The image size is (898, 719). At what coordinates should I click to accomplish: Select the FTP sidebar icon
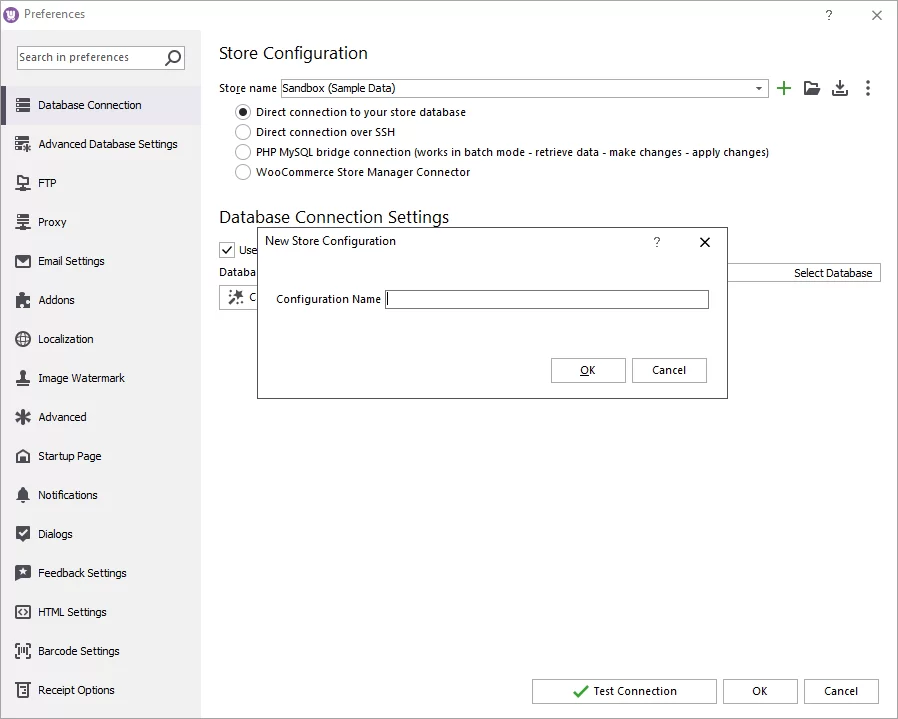pyautogui.click(x=22, y=183)
